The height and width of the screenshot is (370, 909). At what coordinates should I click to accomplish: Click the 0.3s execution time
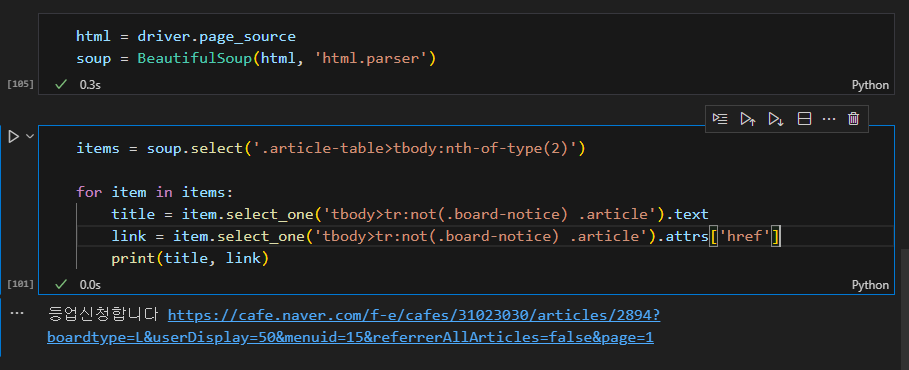point(90,85)
